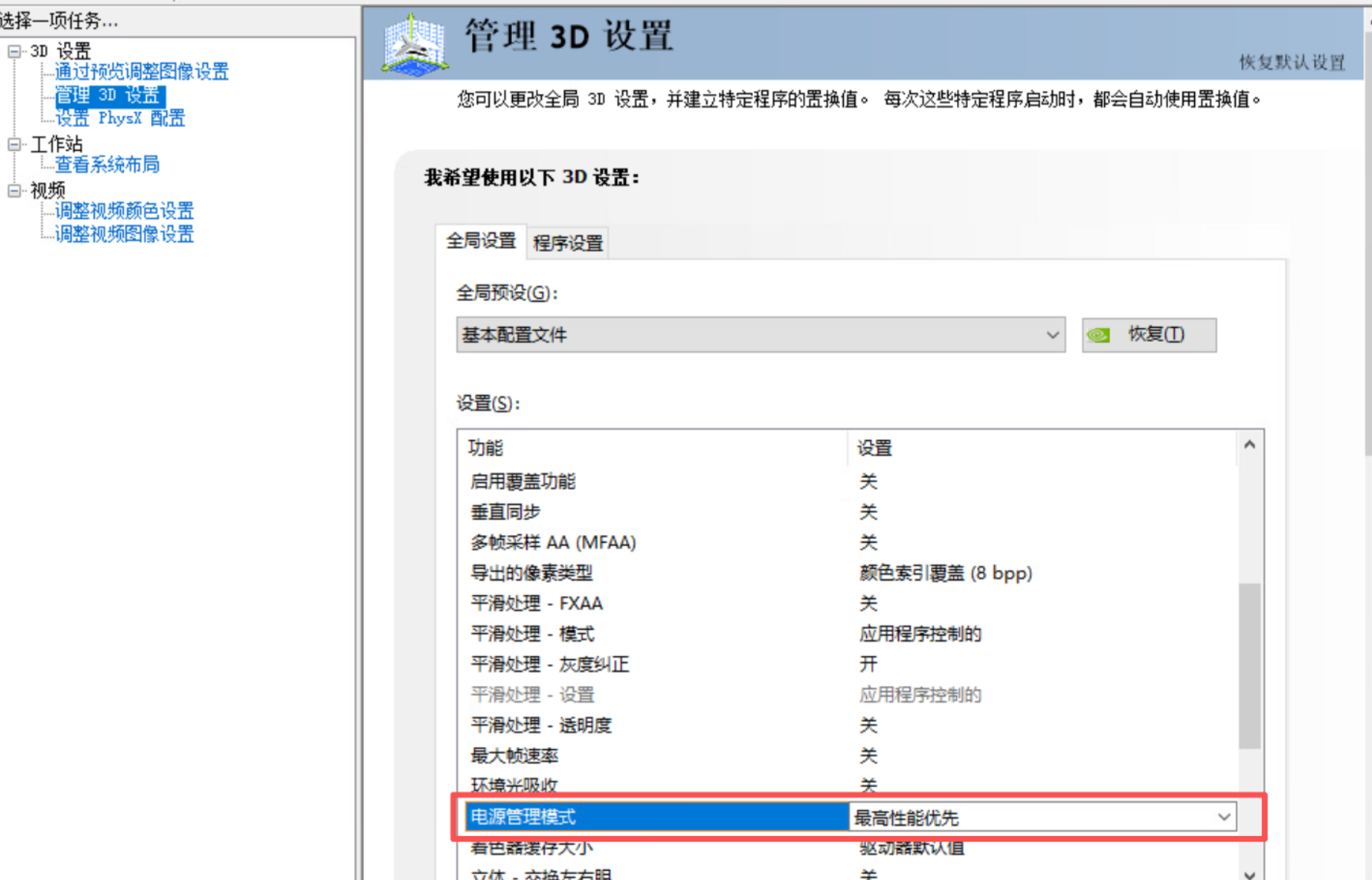The image size is (1372, 880).
Task: Collapse the 视频 tree node
Action: 14,190
